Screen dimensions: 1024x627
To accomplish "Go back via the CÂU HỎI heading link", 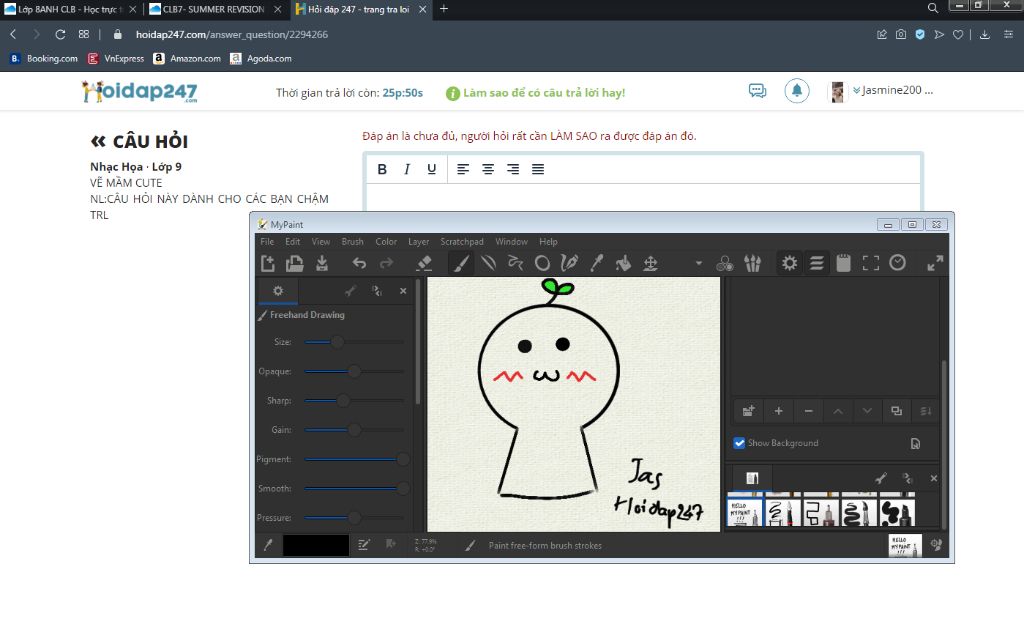I will coord(139,141).
